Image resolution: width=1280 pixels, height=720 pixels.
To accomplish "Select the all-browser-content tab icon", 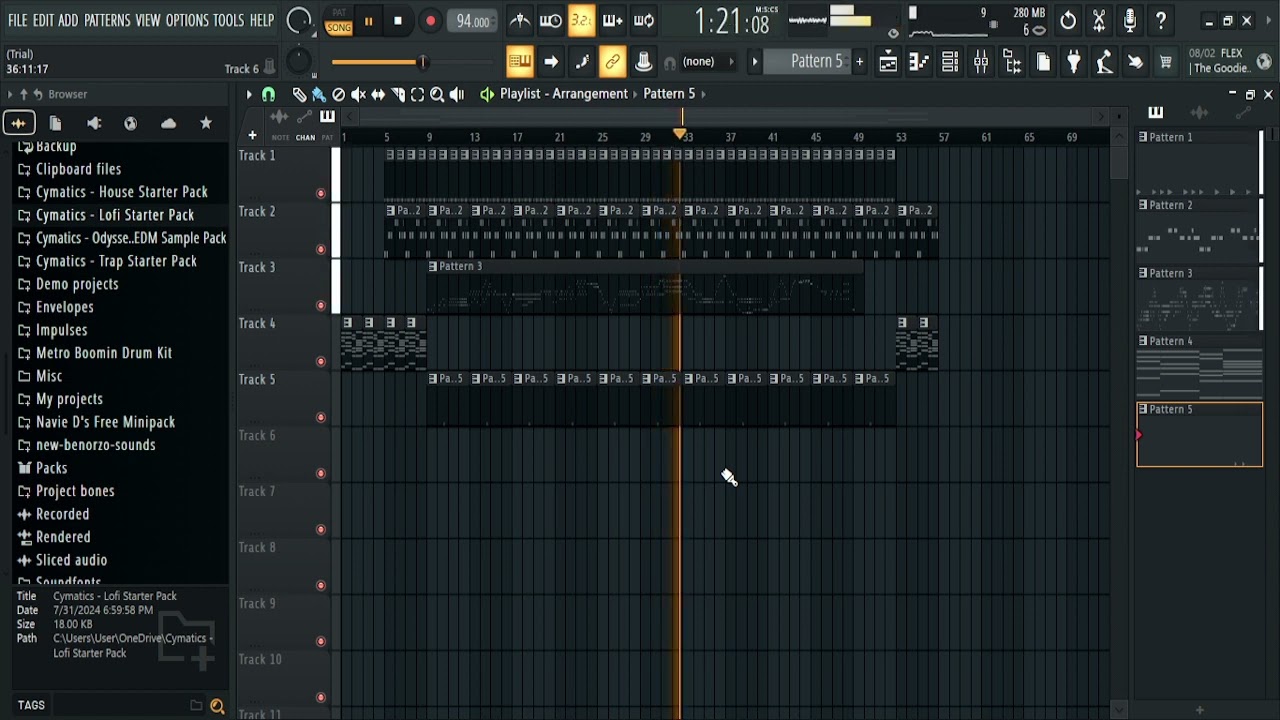I will click(x=18, y=123).
